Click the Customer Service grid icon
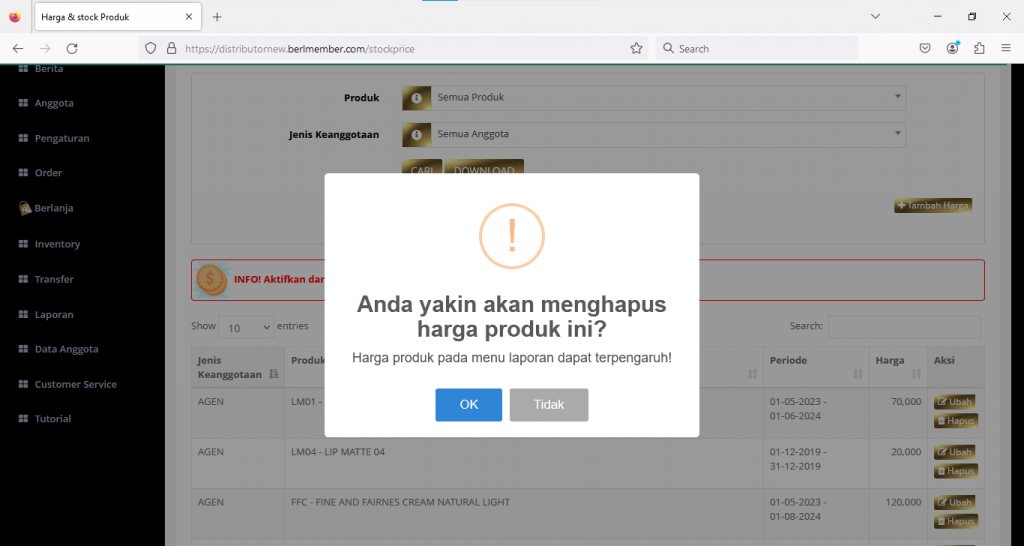 click(23, 384)
